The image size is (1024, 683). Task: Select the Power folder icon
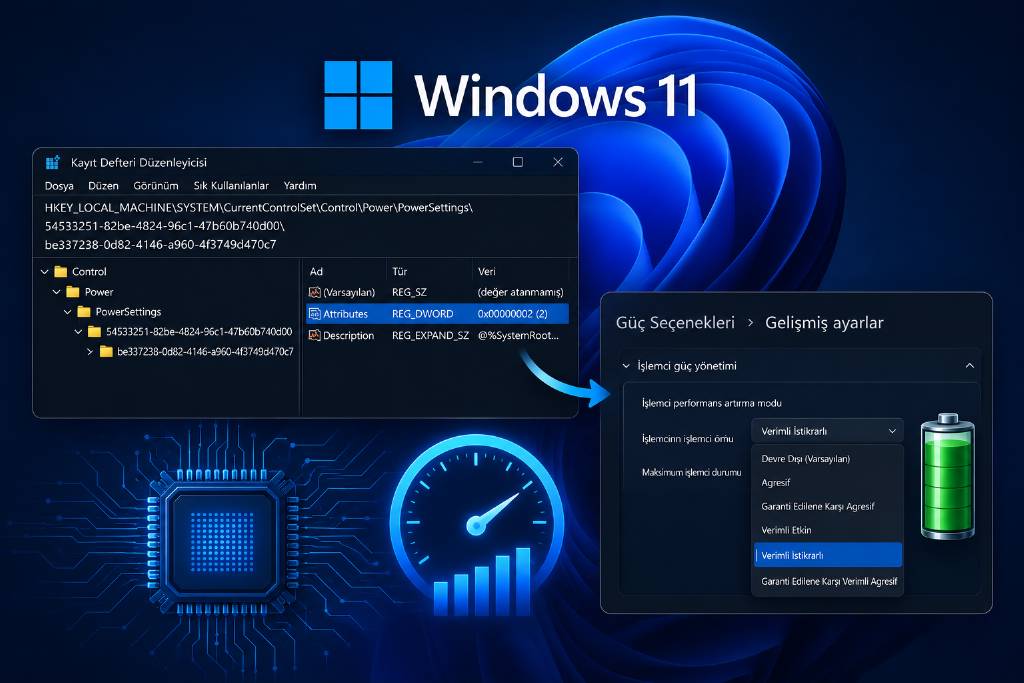click(72, 292)
